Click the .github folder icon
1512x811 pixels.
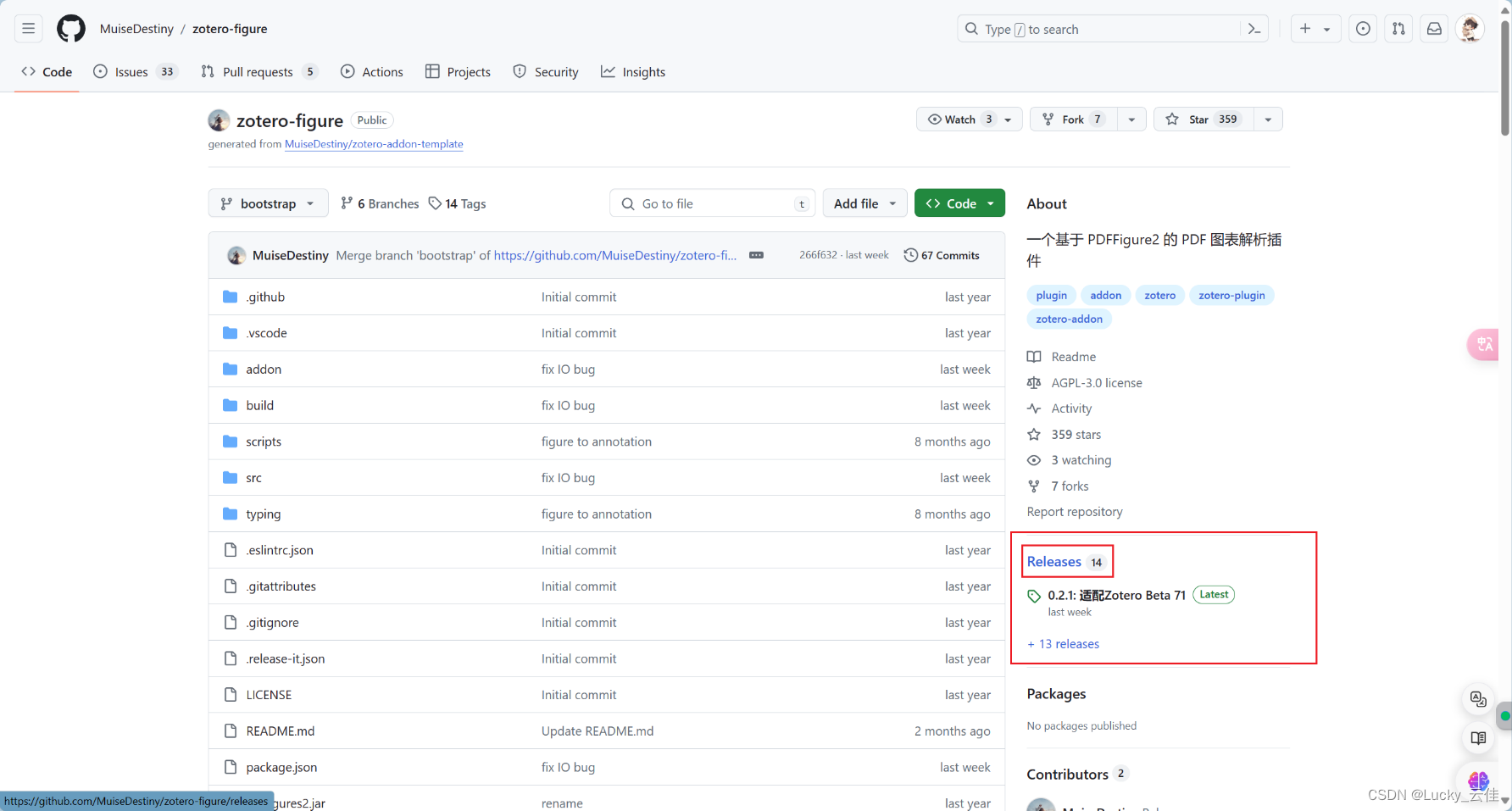230,297
